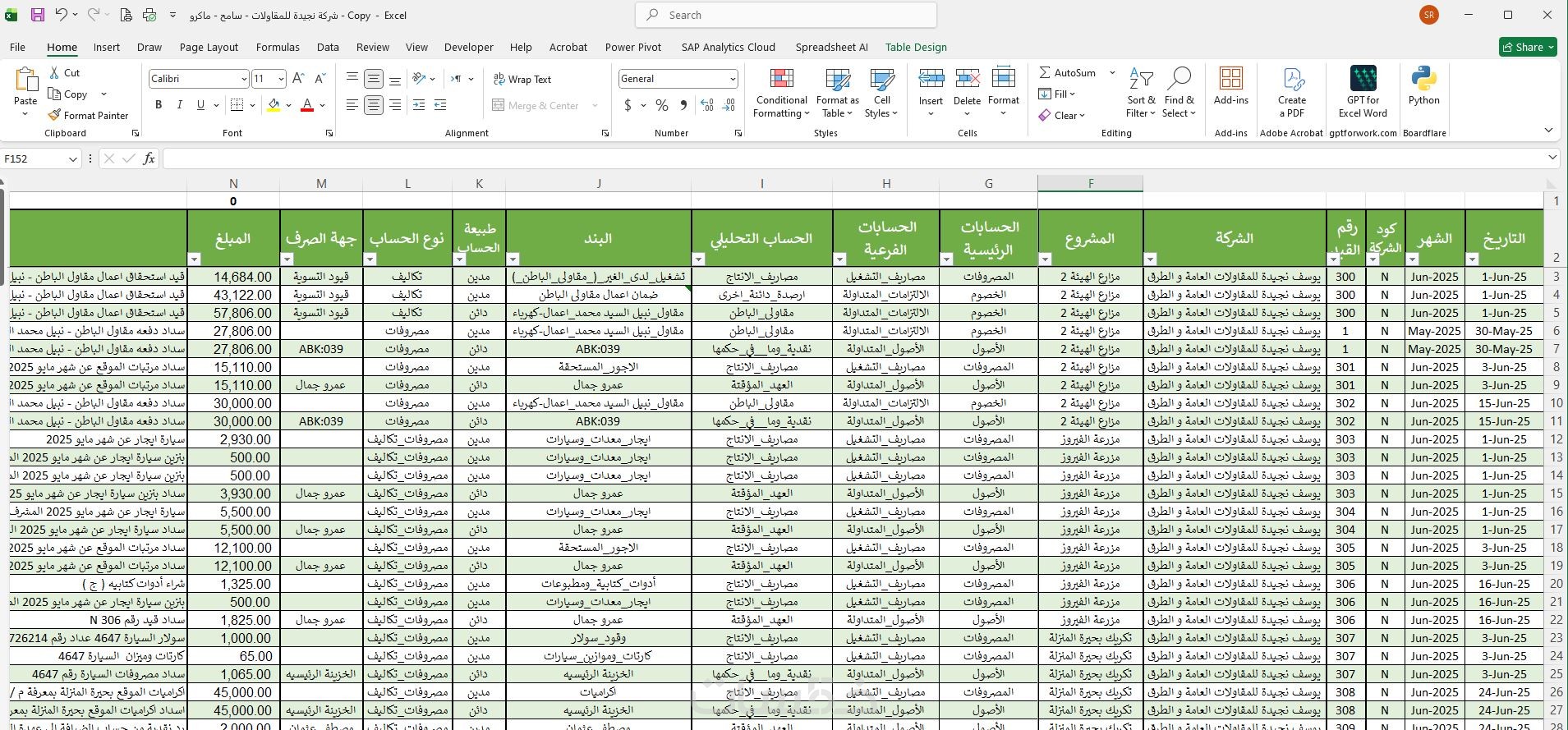The width and height of the screenshot is (1568, 730).
Task: Click the Delete cells icon
Action: coord(967,79)
